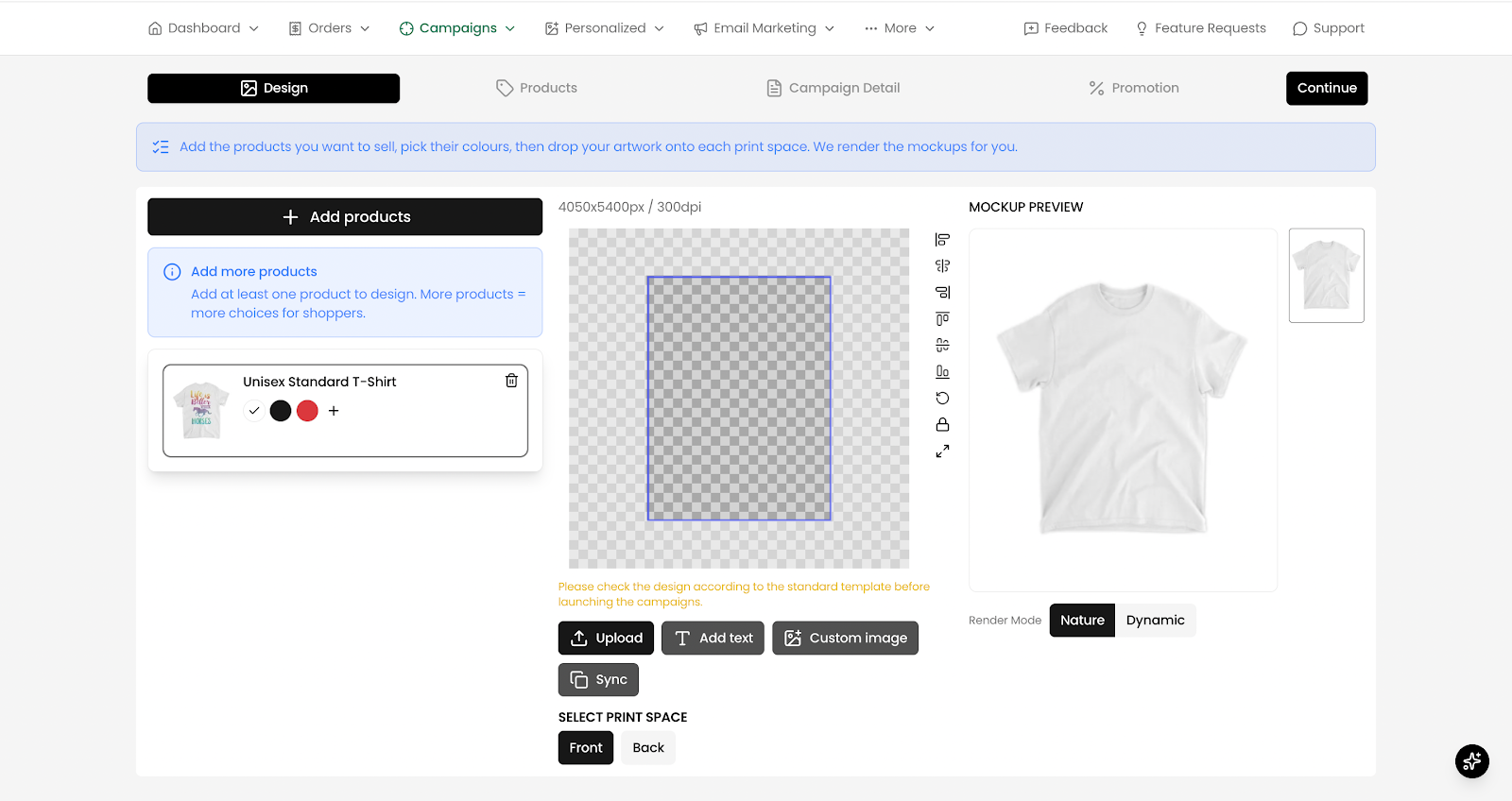This screenshot has height=801, width=1512.
Task: Select the t-shirt mockup thumbnail
Action: (1327, 275)
